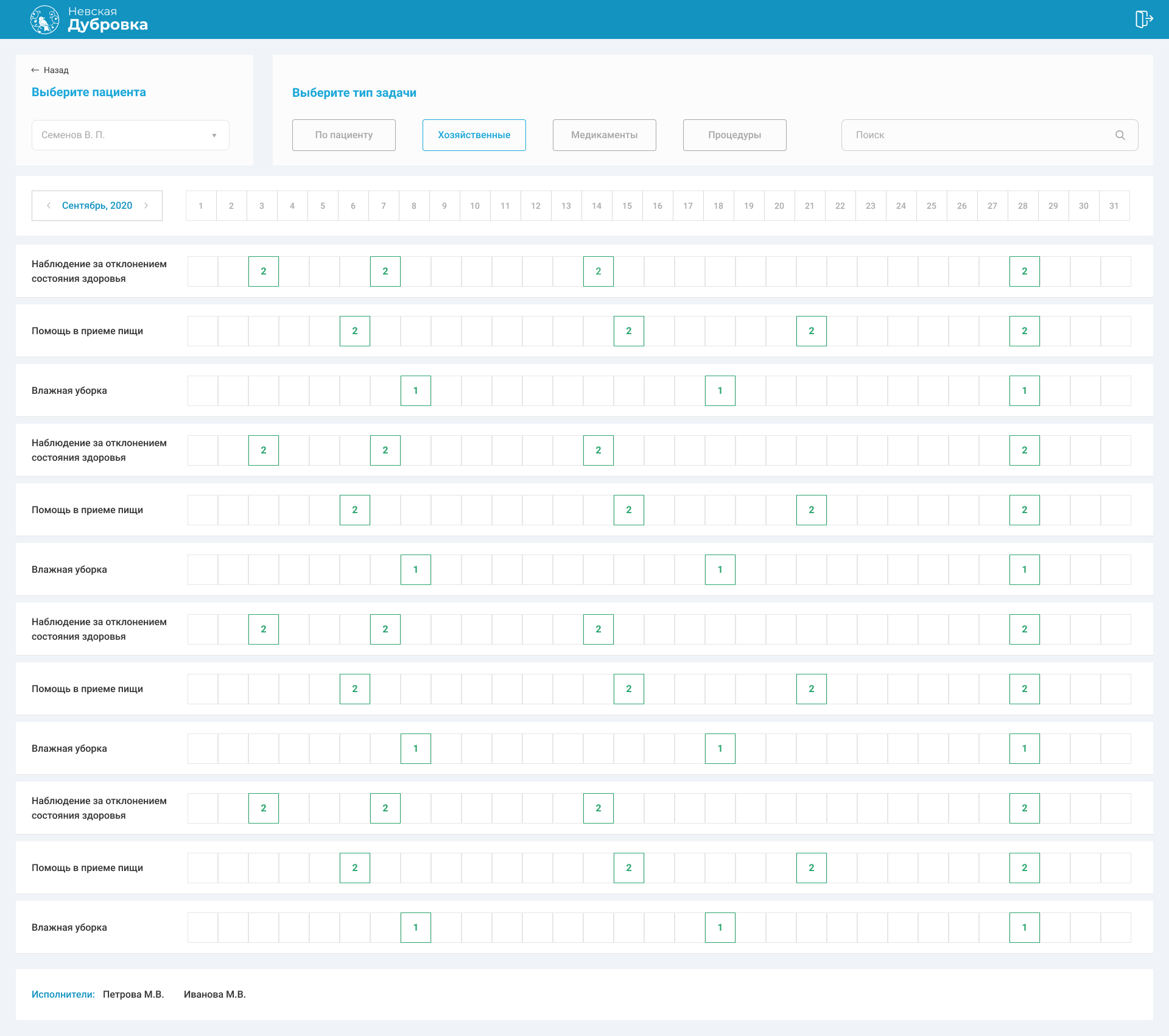Open the patient dropdown Семенов В. П.
1169x1036 pixels.
(130, 135)
